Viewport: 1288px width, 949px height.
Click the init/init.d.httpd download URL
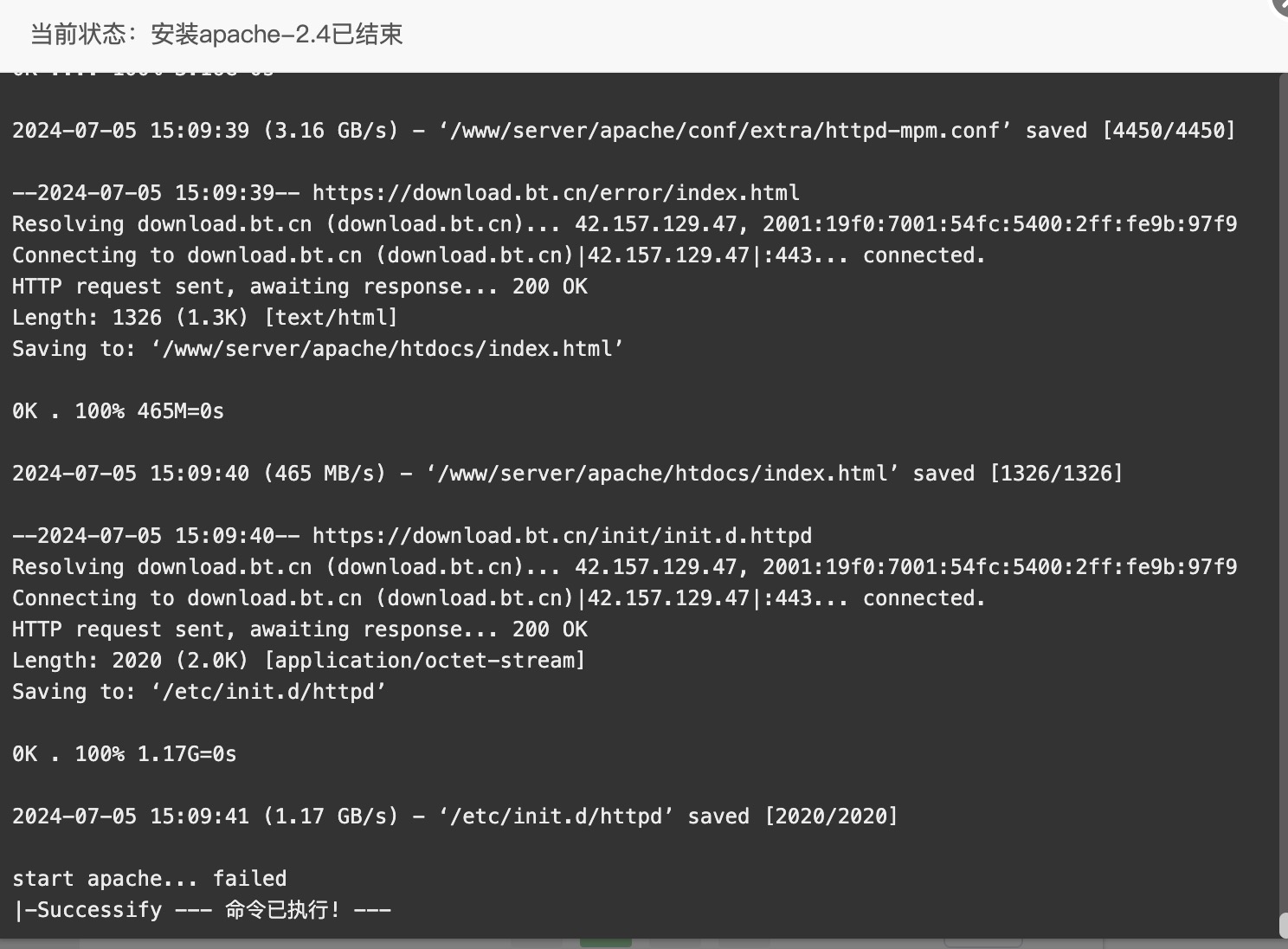click(x=562, y=536)
